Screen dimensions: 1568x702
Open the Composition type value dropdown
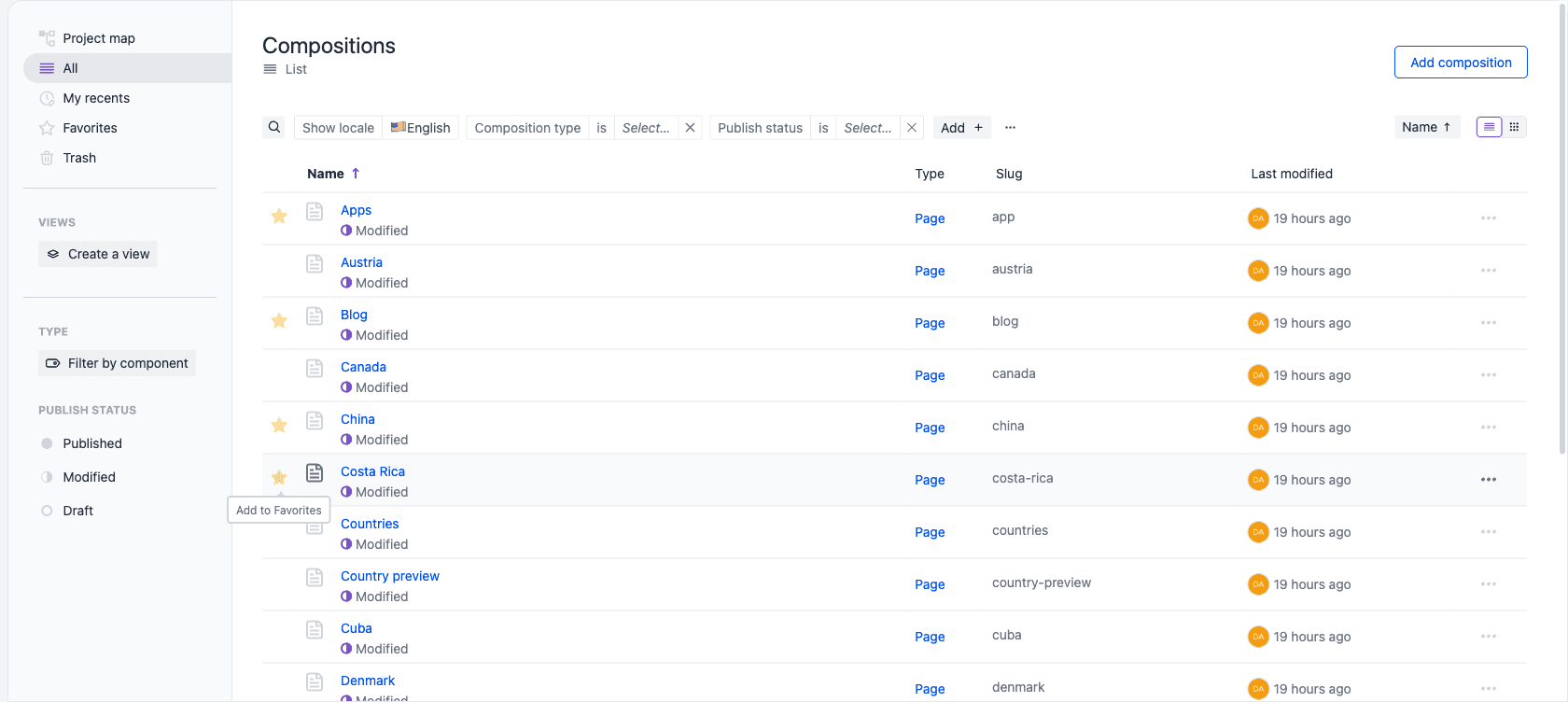(x=646, y=128)
